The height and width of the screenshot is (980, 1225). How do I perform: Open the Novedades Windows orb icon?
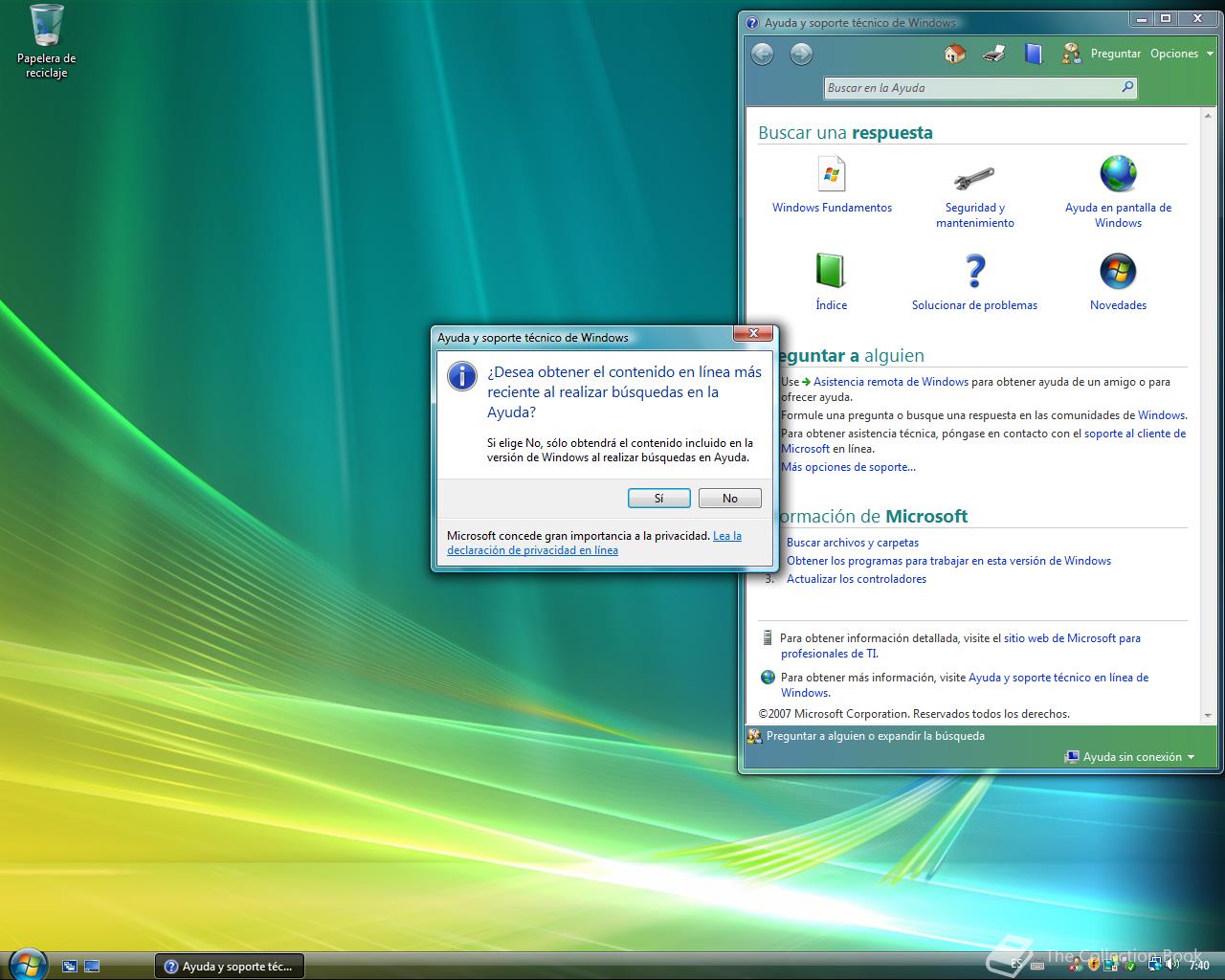[x=1118, y=271]
